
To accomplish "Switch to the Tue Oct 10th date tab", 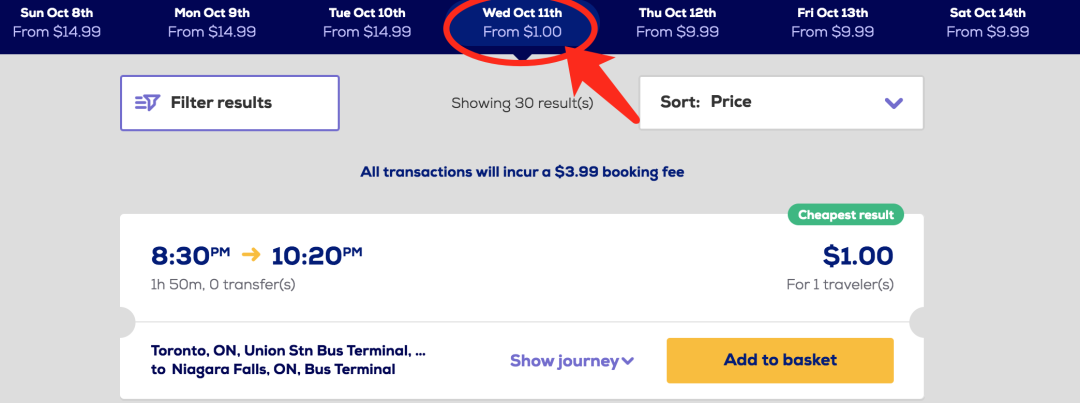I will (367, 22).
